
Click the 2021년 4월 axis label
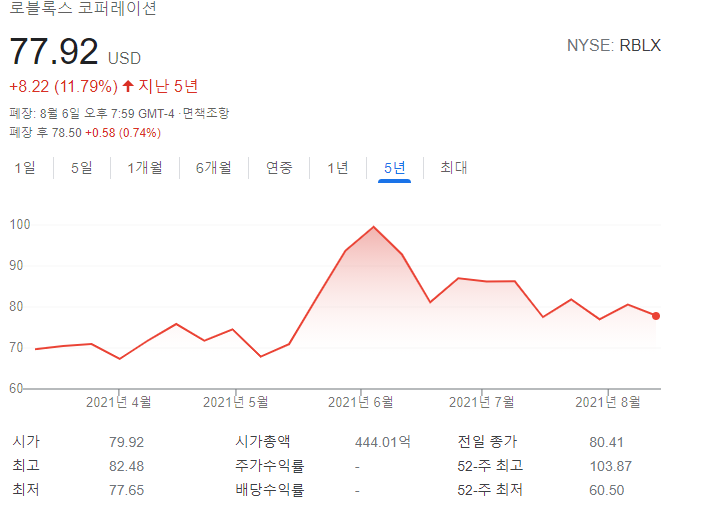point(119,402)
